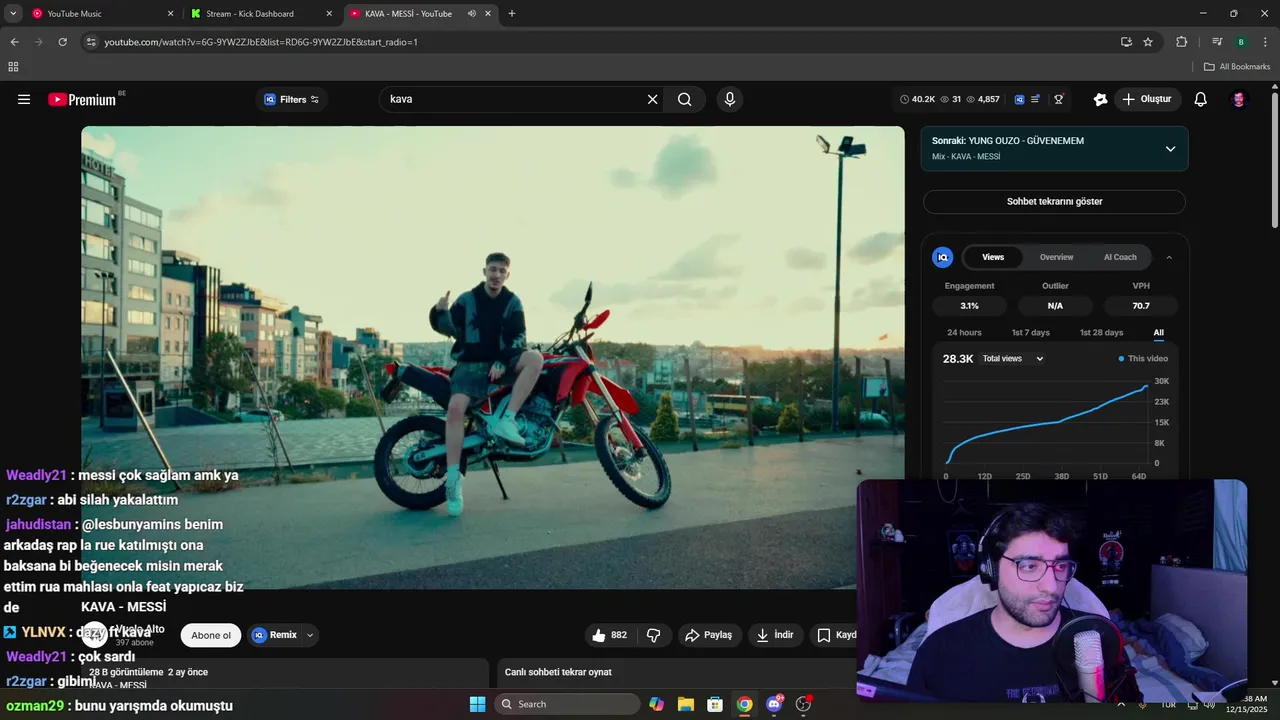Viewport: 1280px width, 720px height.
Task: Select 24 hours time range
Action: click(x=964, y=332)
